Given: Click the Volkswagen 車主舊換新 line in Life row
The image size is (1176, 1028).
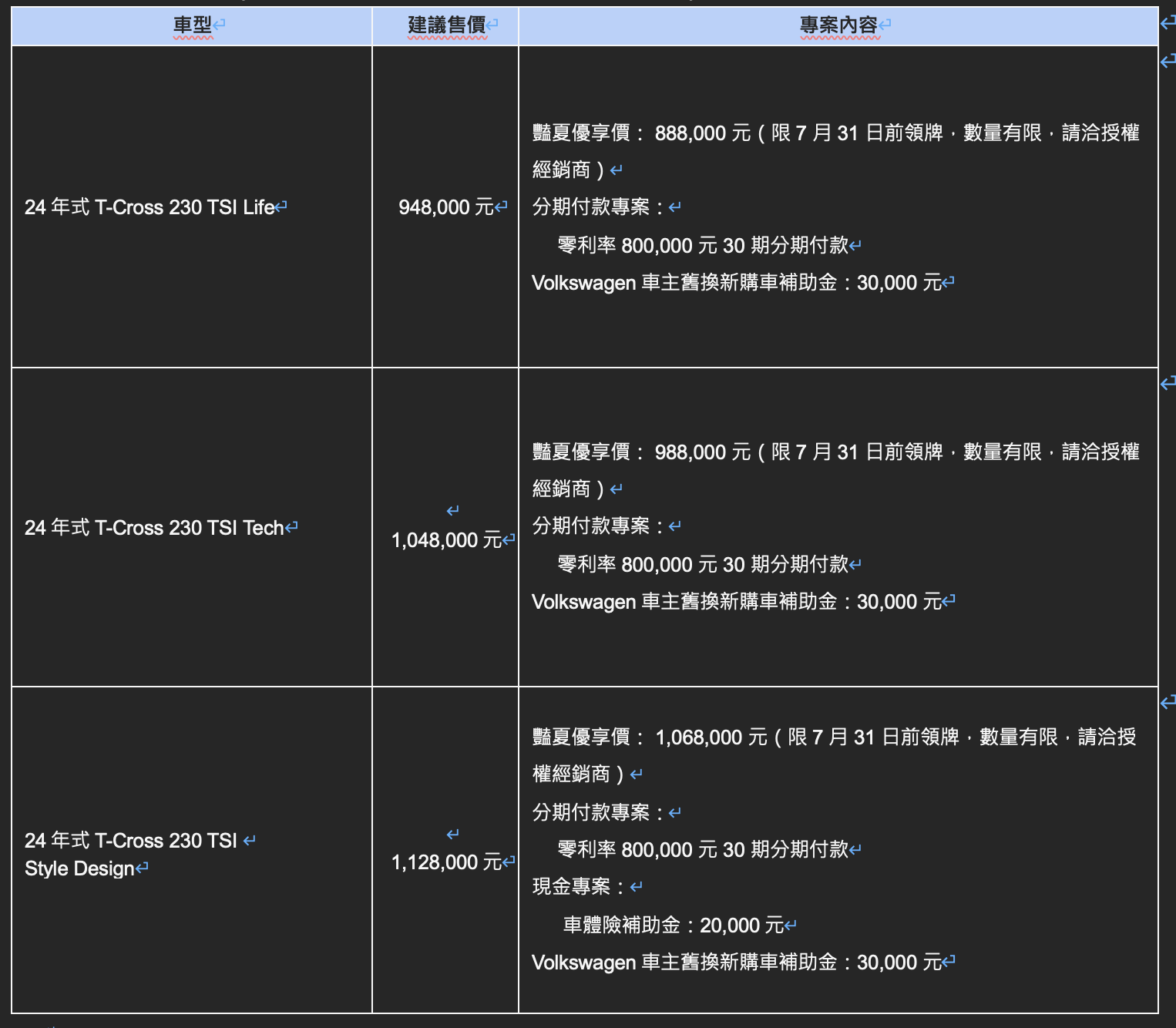Looking at the screenshot, I should click(x=736, y=283).
